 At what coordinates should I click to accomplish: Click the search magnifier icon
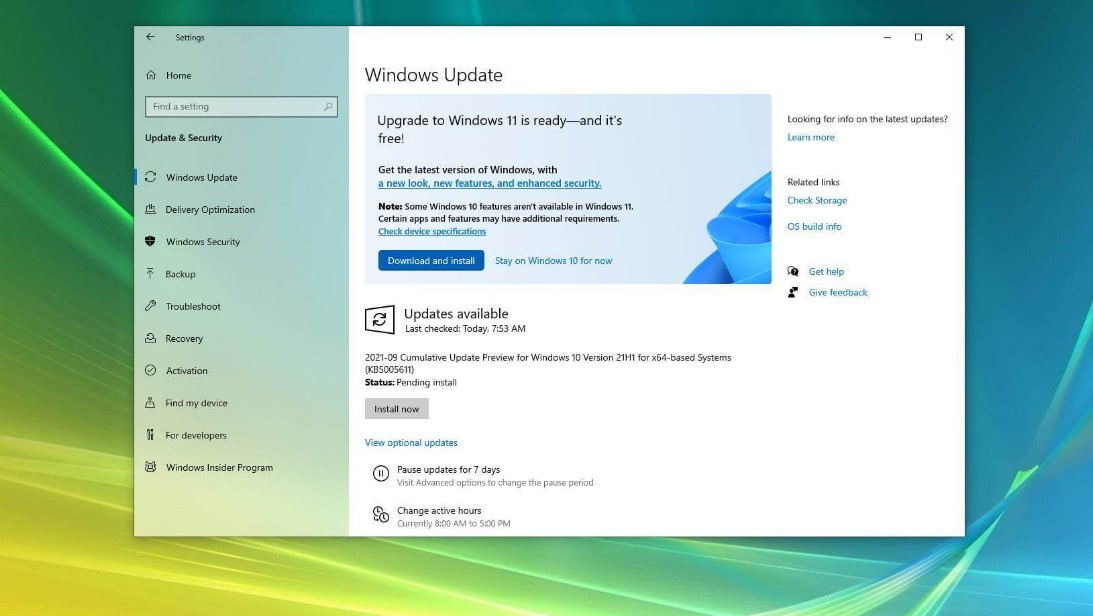[x=328, y=107]
